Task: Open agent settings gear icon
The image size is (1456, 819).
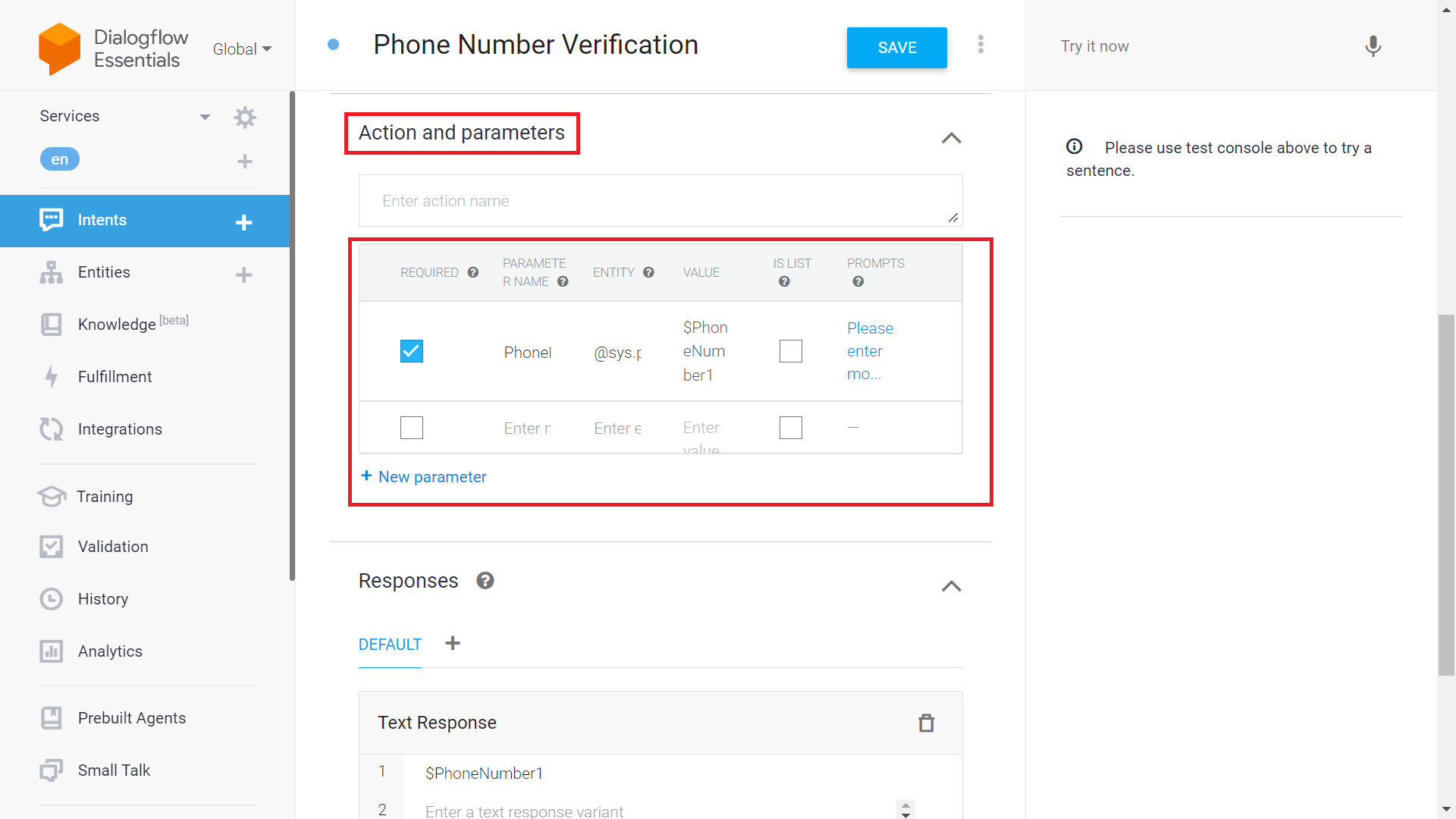Action: 244,117
